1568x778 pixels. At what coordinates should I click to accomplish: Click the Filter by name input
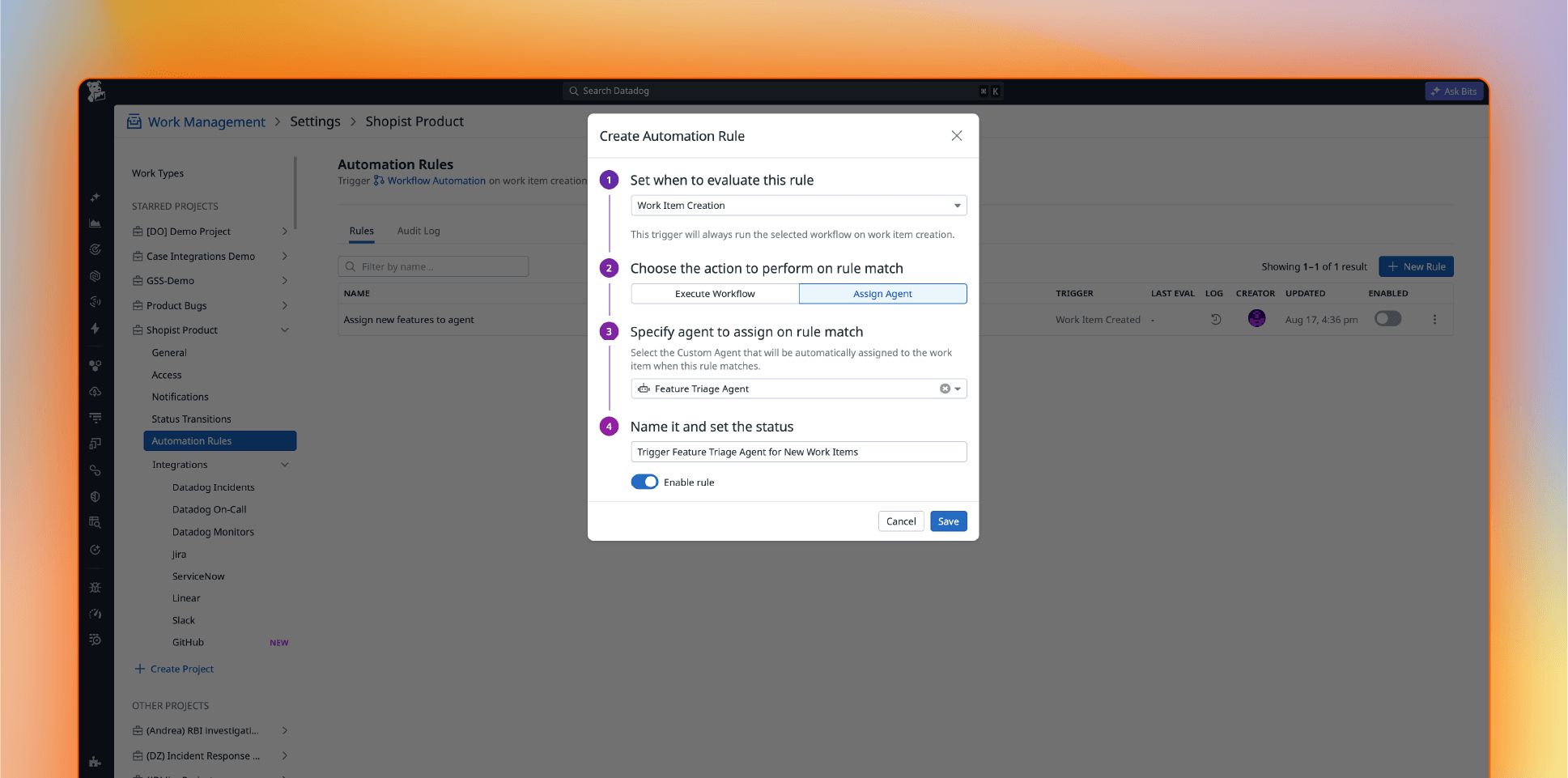tap(433, 266)
